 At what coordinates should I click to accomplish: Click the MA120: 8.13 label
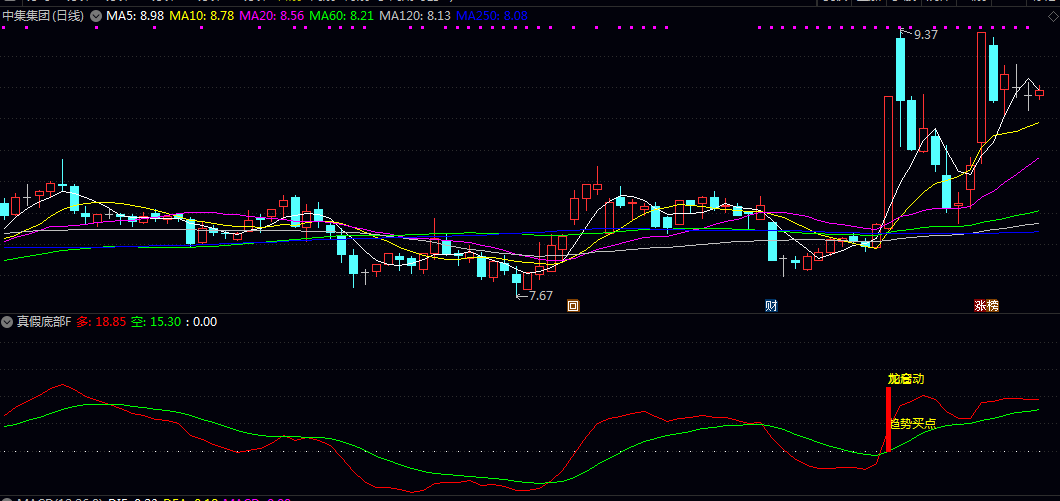(x=415, y=16)
